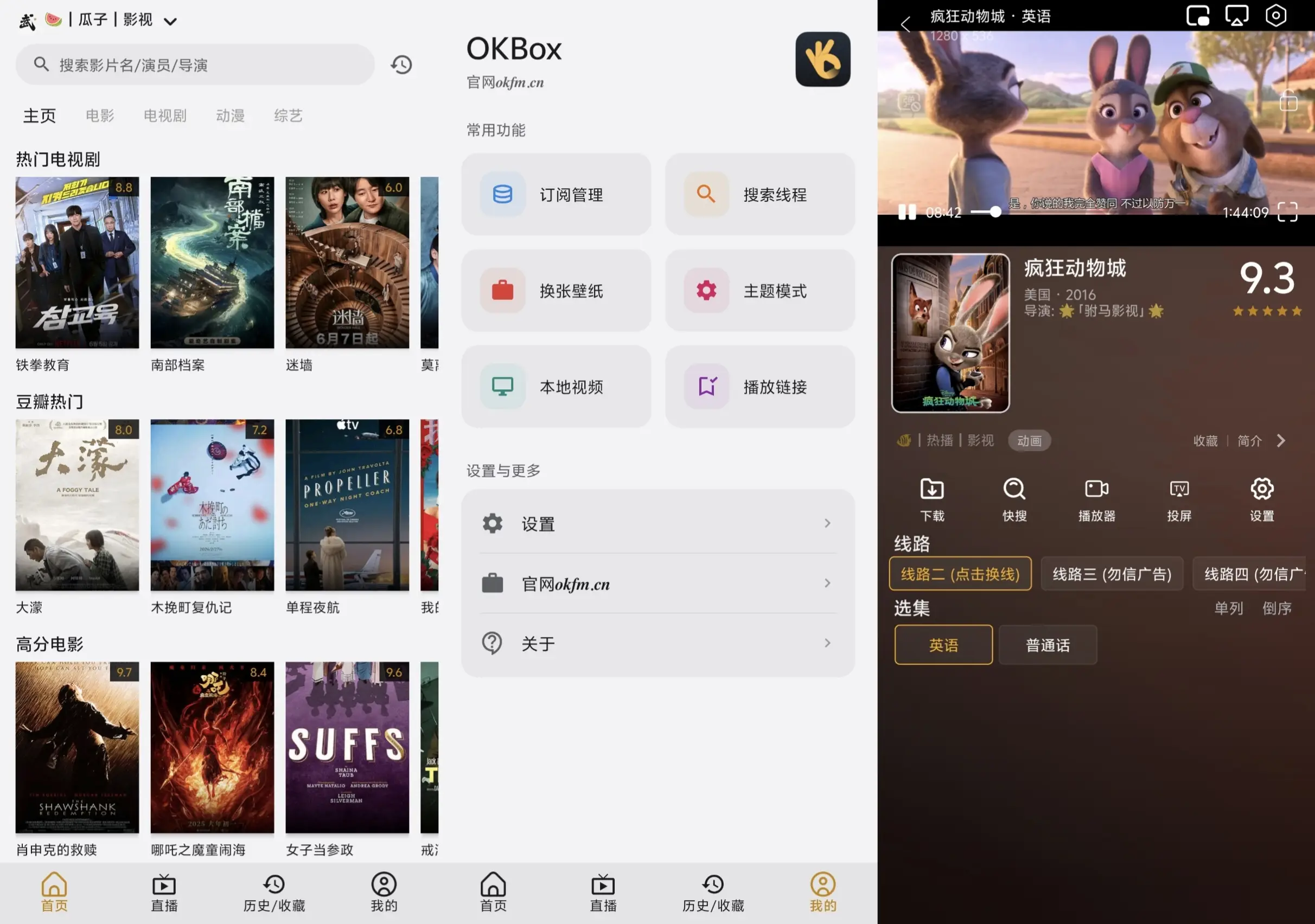This screenshot has width=1315, height=924.
Task: Tap 我的 in the home screen's bottom bar
Action: click(384, 892)
